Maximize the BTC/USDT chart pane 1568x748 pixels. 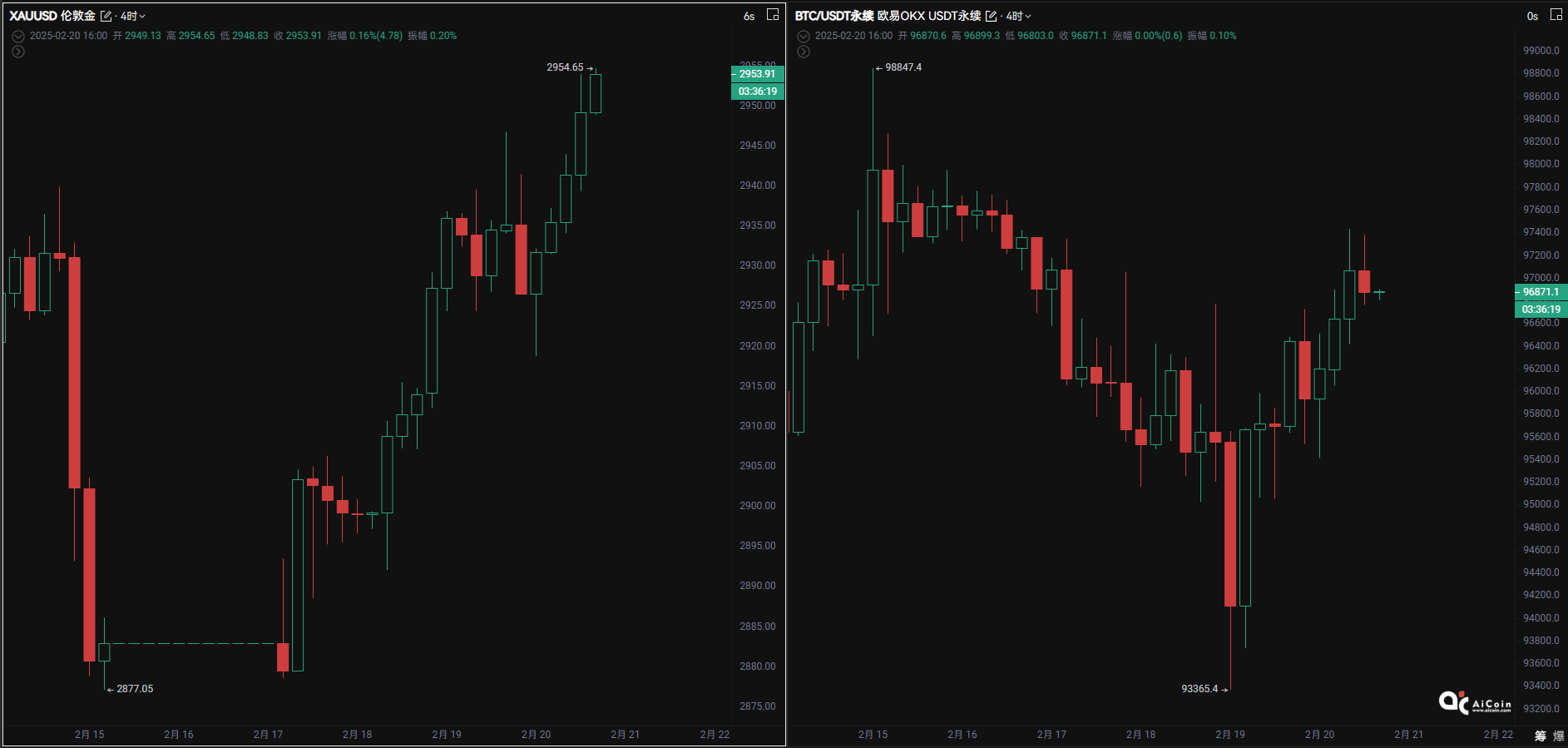[1556, 14]
